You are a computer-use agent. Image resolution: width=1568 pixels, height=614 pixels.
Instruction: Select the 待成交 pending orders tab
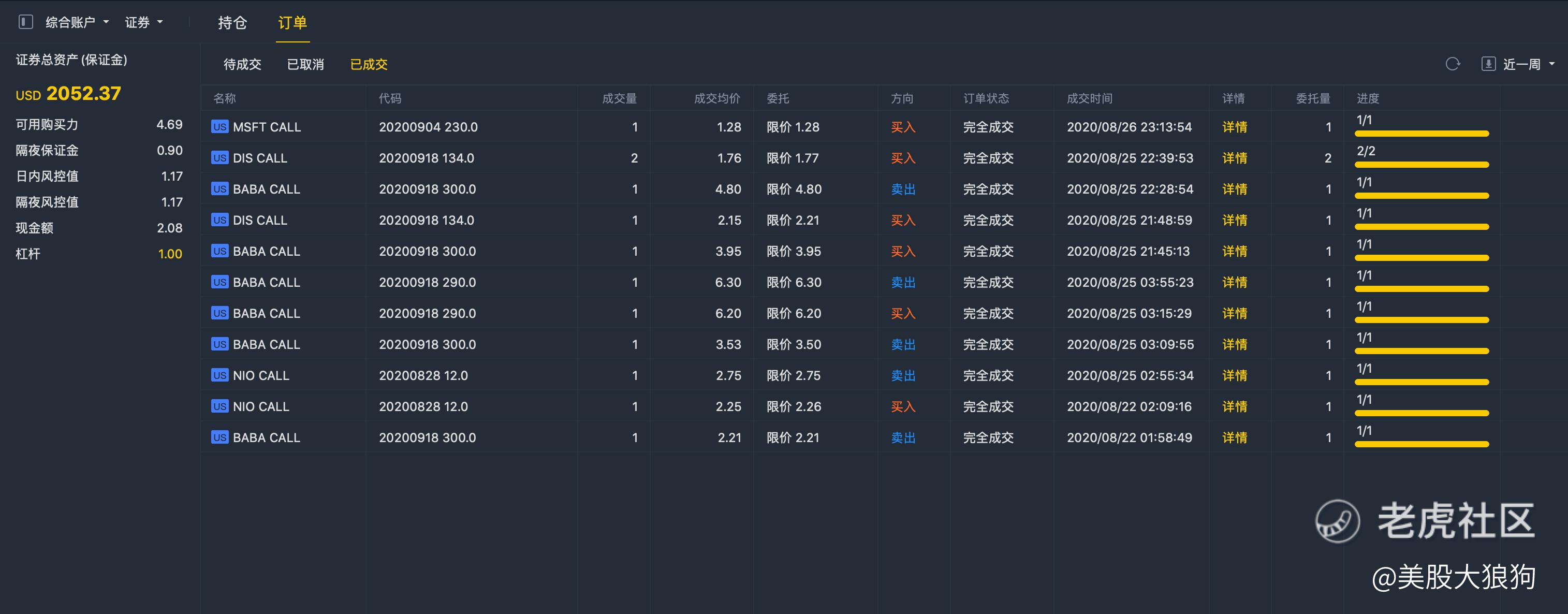coord(242,64)
